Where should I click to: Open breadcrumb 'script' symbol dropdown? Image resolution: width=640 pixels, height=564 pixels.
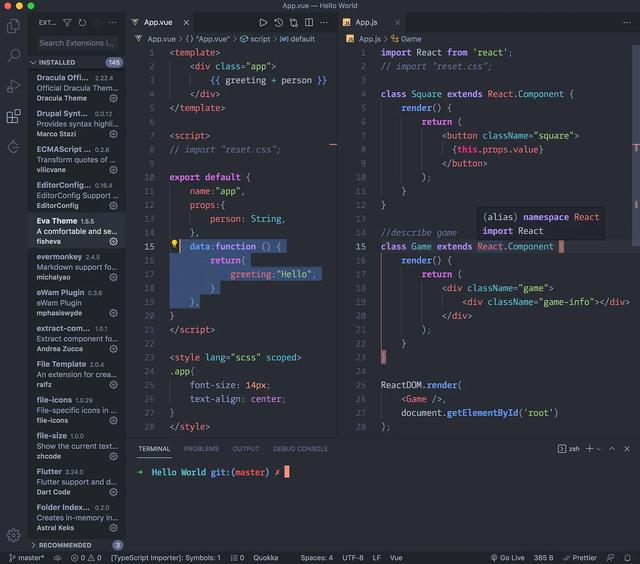point(255,39)
